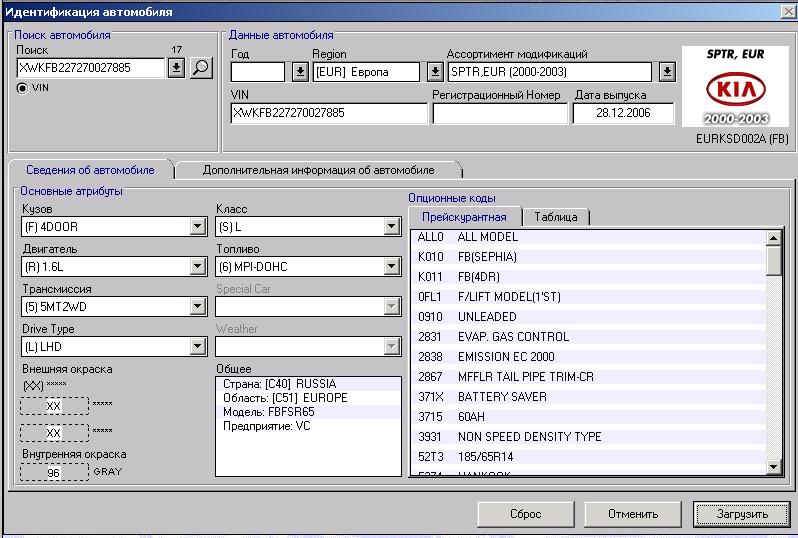Open the Топливо MPI-DOHC dropdown

click(x=392, y=267)
